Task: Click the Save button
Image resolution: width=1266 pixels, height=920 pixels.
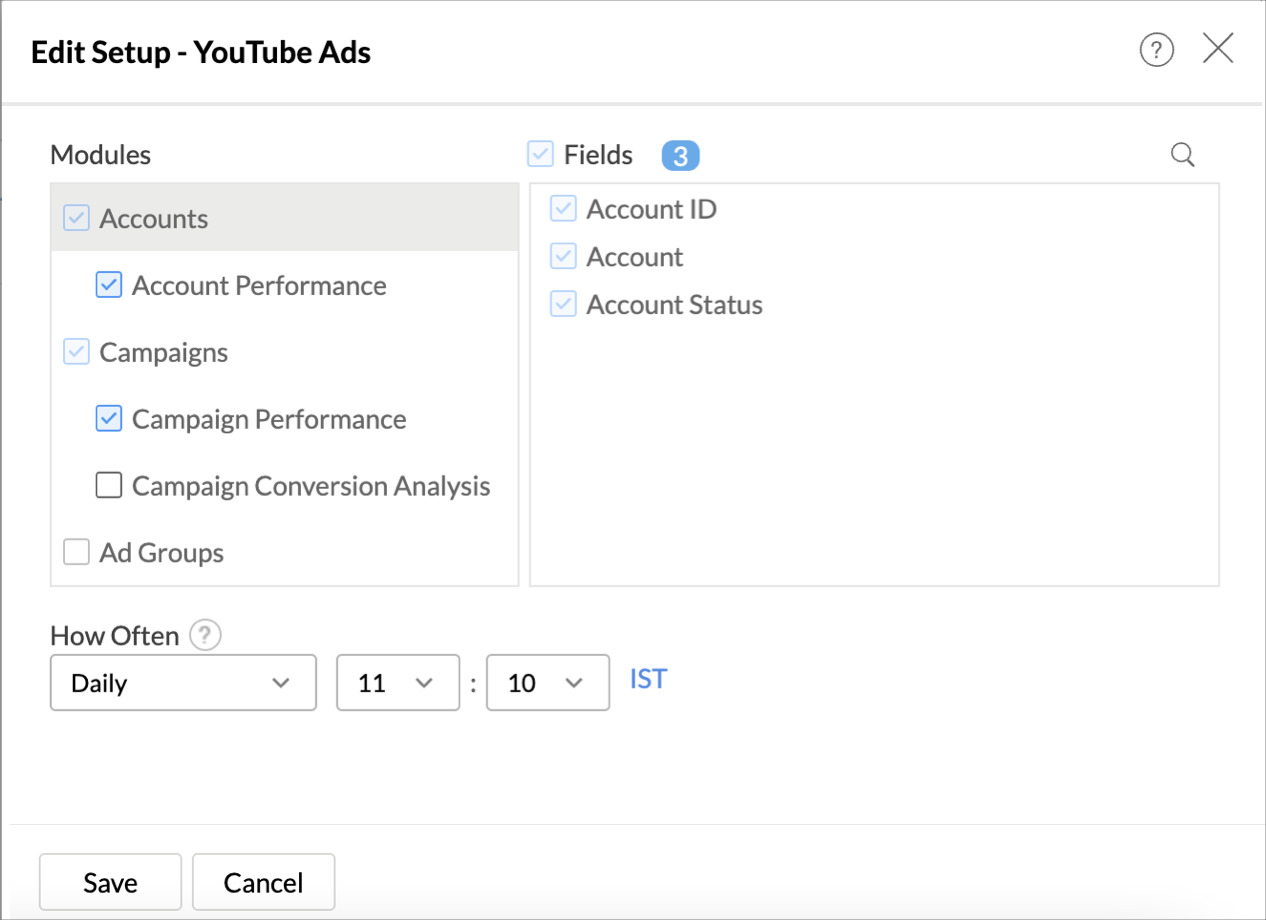Action: coord(110,882)
